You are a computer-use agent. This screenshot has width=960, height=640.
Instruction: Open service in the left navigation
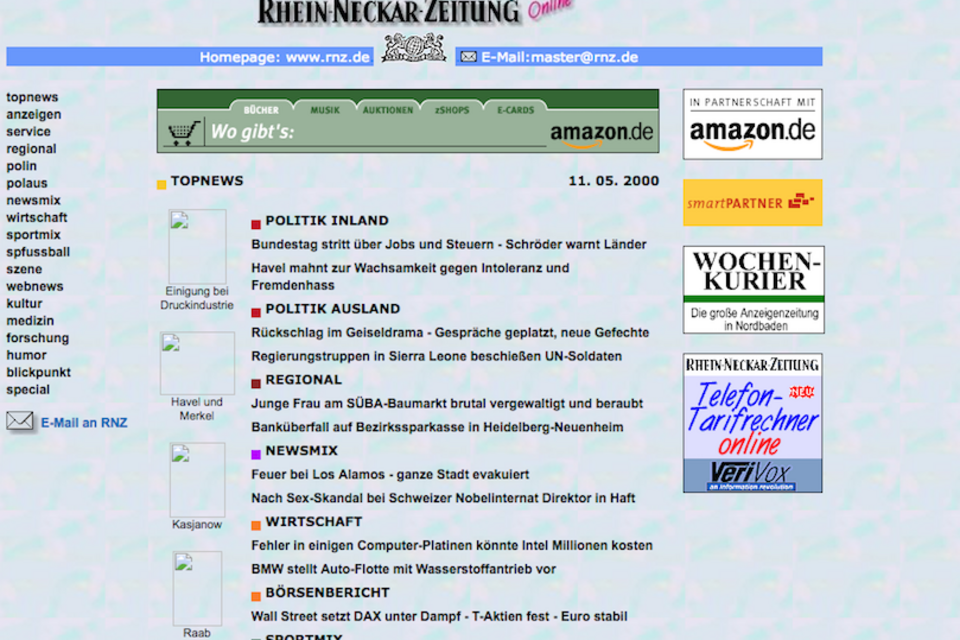pyautogui.click(x=28, y=131)
